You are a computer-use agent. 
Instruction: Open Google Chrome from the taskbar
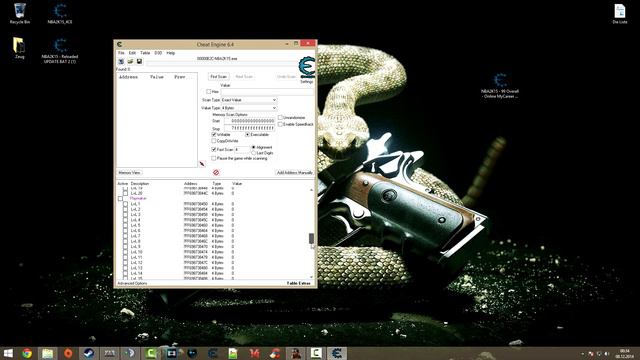27,353
